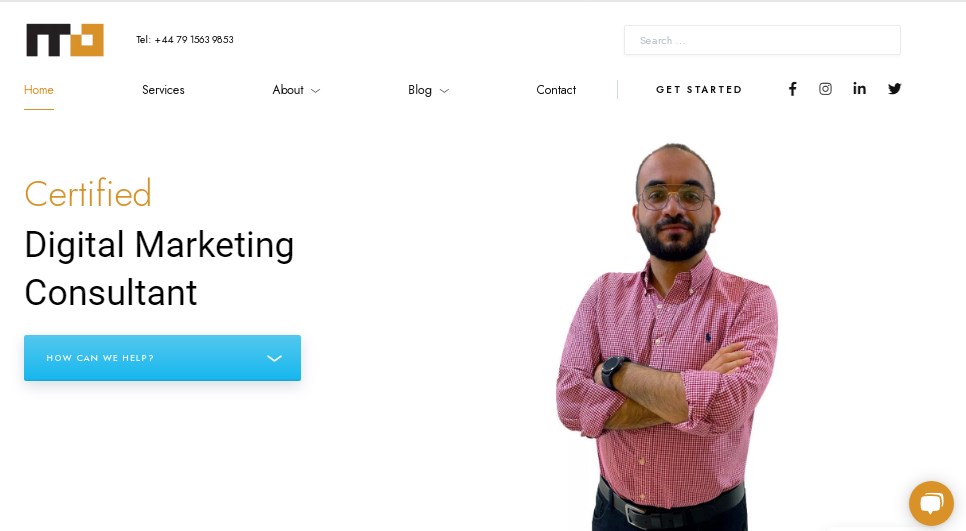Focus the Search input field
Screen dimensions: 966x531
click(762, 40)
